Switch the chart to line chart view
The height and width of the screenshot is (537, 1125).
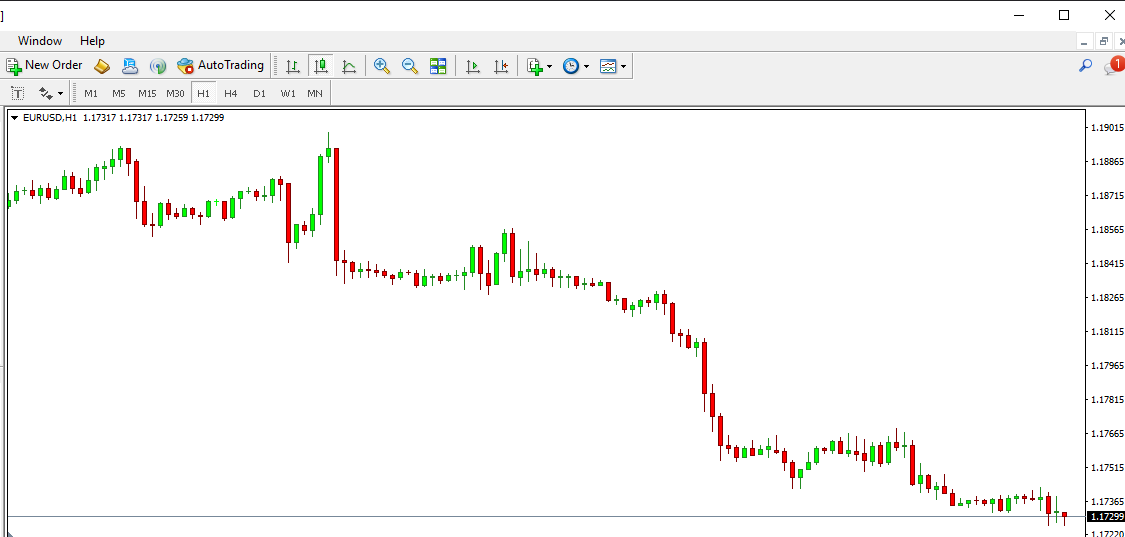(349, 66)
